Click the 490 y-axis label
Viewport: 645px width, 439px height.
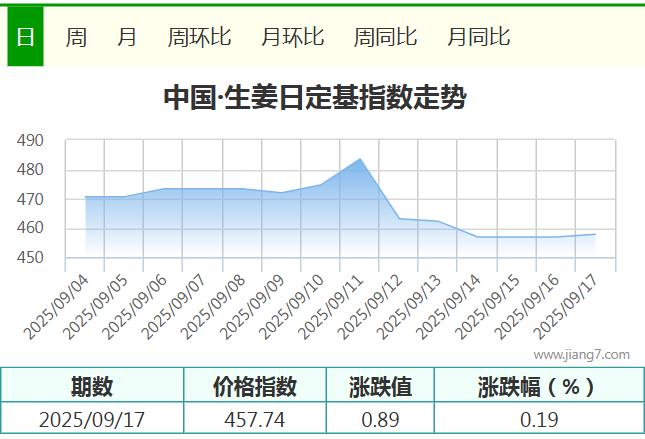30,141
